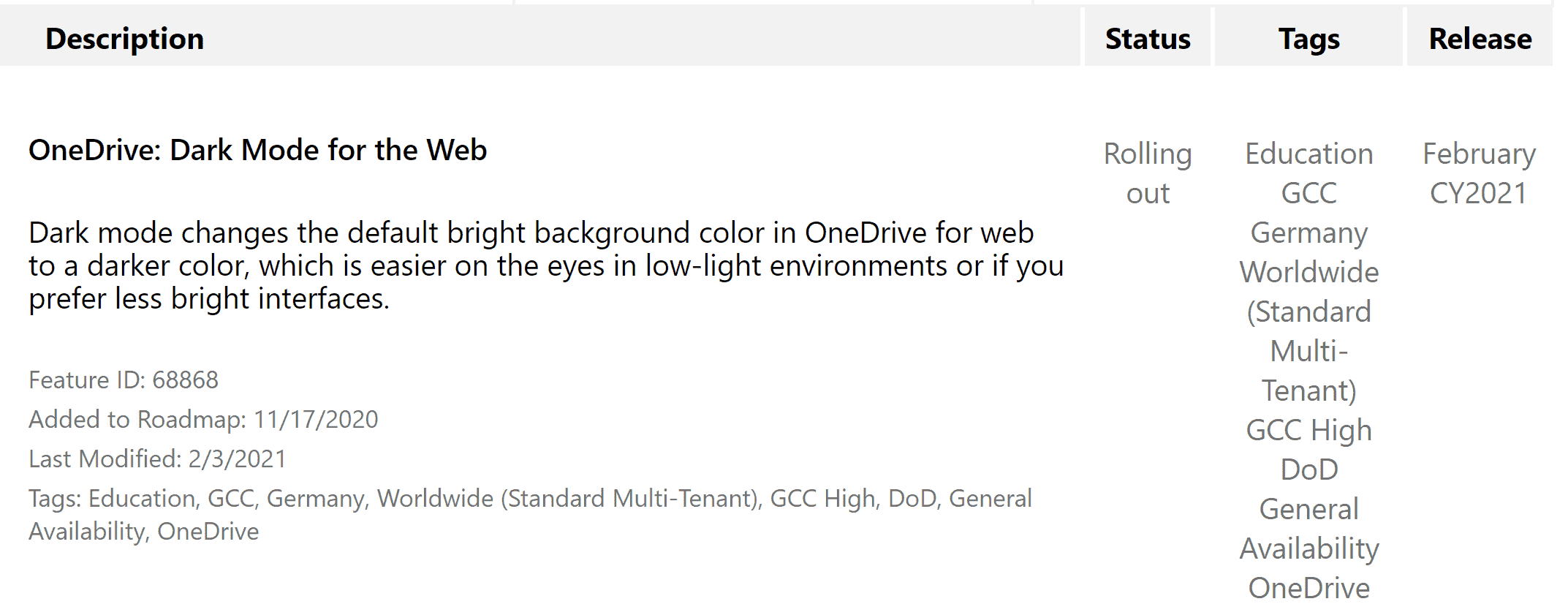Viewport: 1568px width, 615px height.
Task: Click the DoD tag in Tags column
Action: point(1308,469)
